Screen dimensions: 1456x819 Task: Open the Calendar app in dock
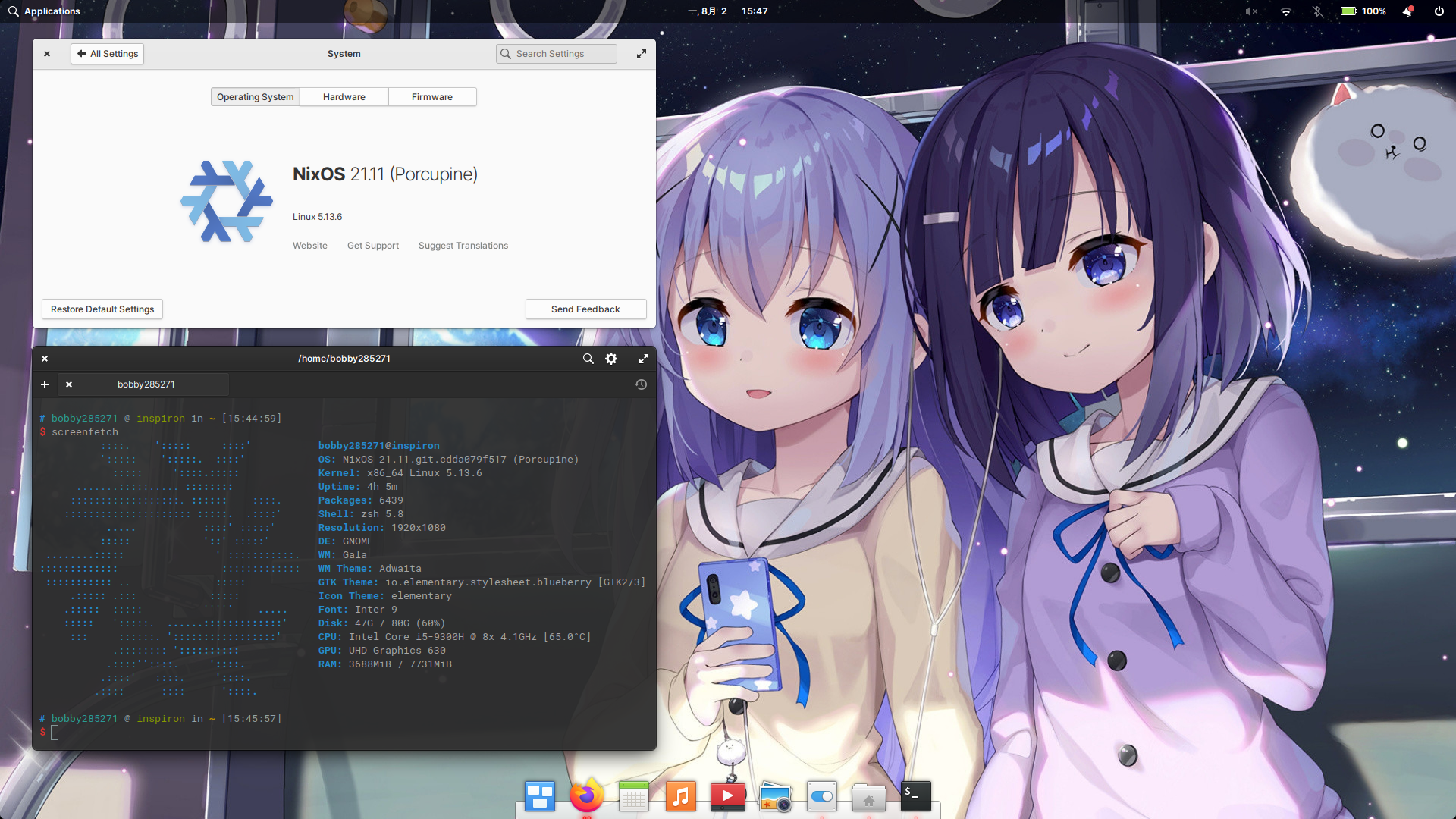click(x=633, y=796)
